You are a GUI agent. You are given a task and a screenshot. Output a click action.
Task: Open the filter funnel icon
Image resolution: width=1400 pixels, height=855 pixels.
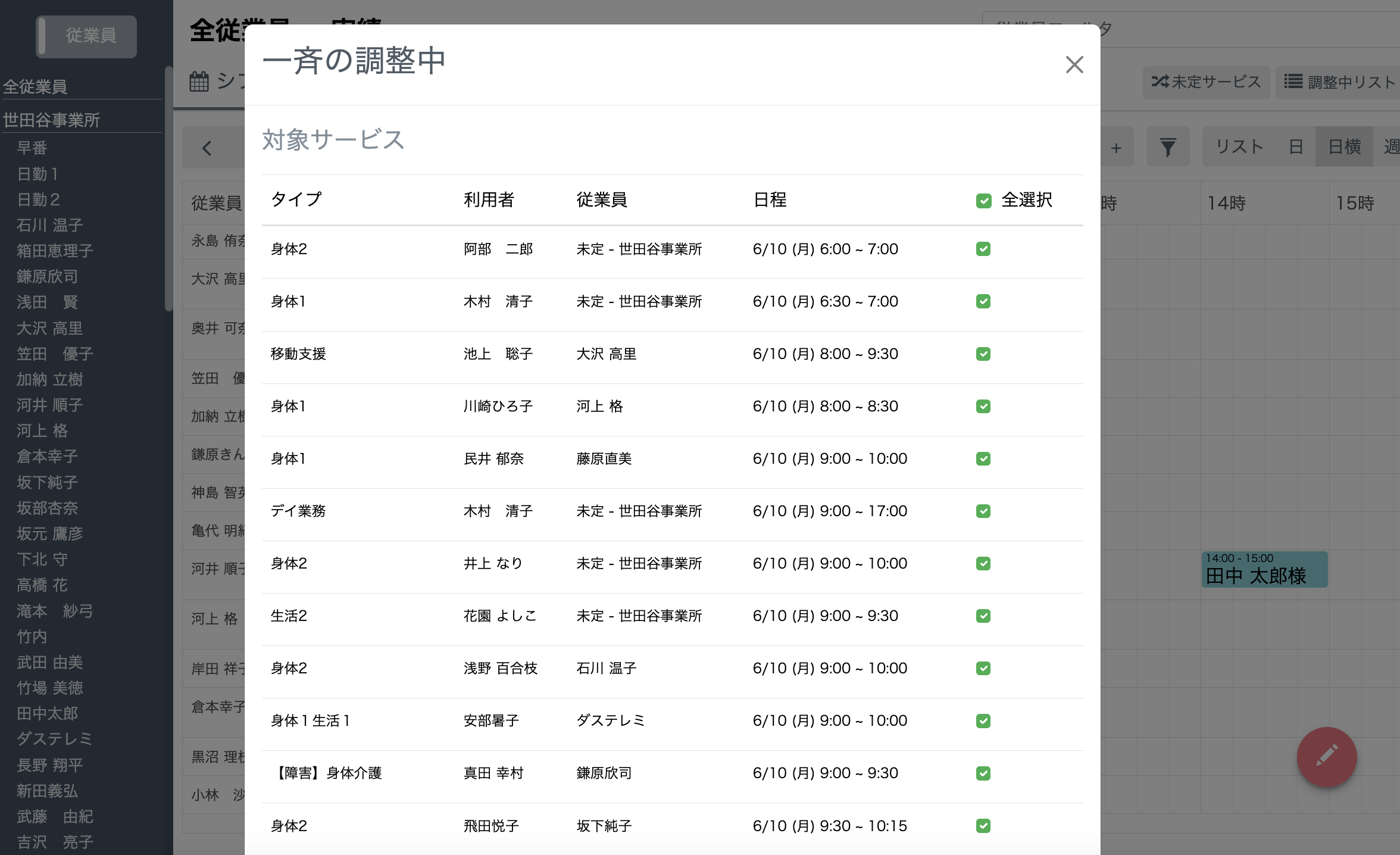[x=1168, y=146]
